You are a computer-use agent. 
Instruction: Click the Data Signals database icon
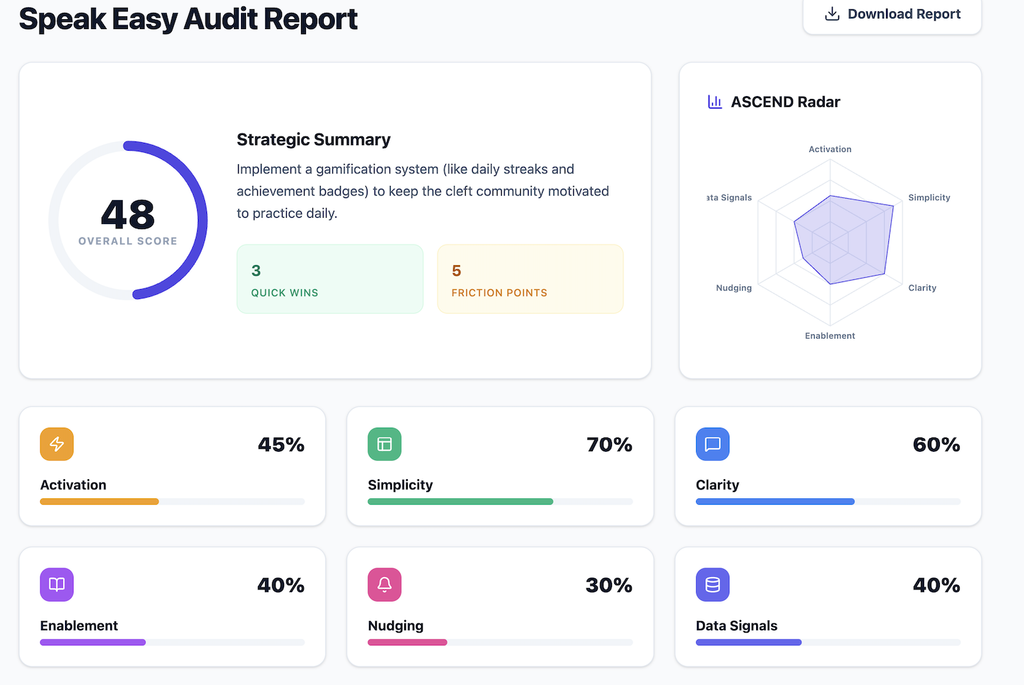point(712,584)
